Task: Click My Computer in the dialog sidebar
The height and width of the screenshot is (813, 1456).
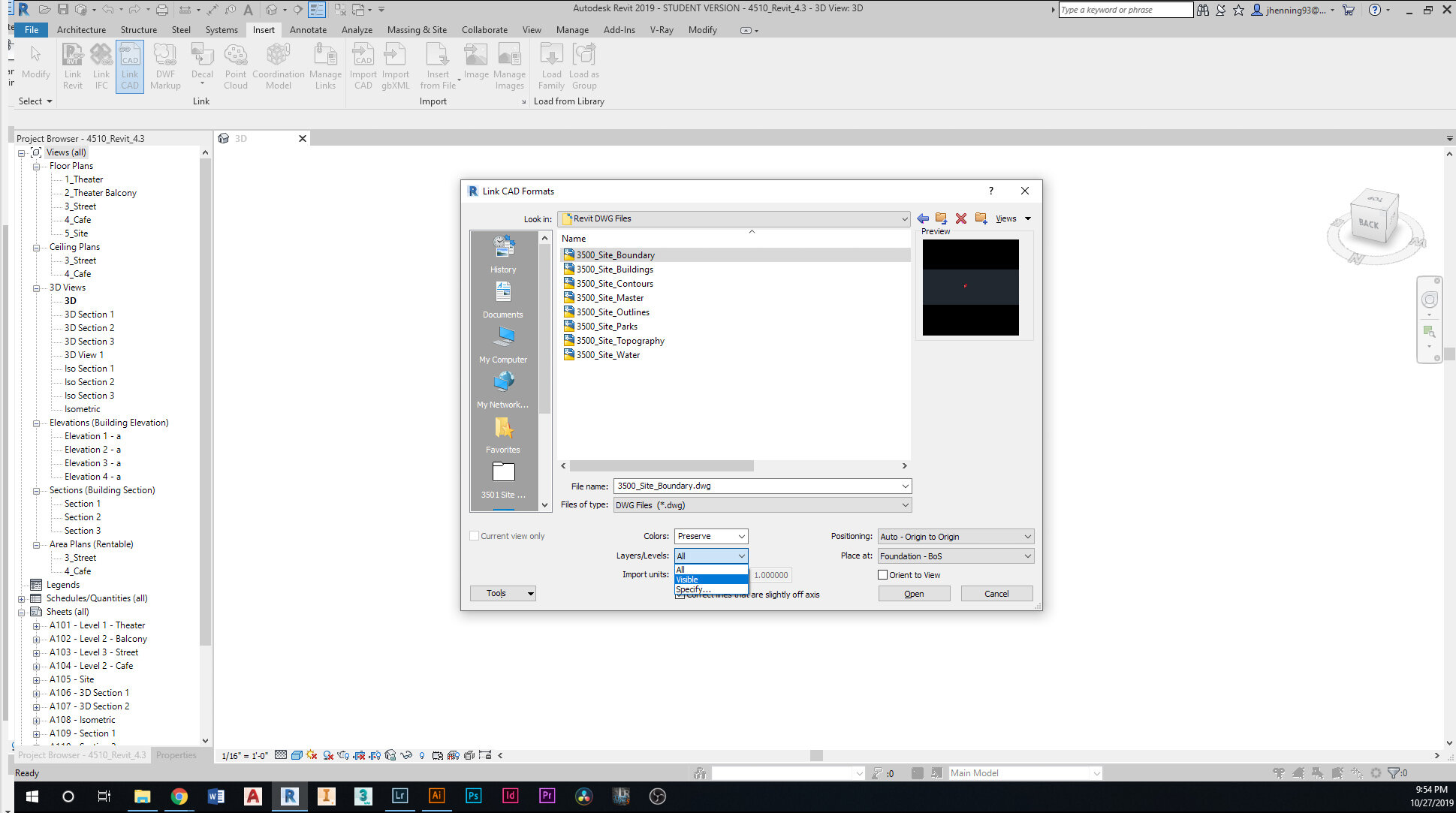Action: click(502, 347)
